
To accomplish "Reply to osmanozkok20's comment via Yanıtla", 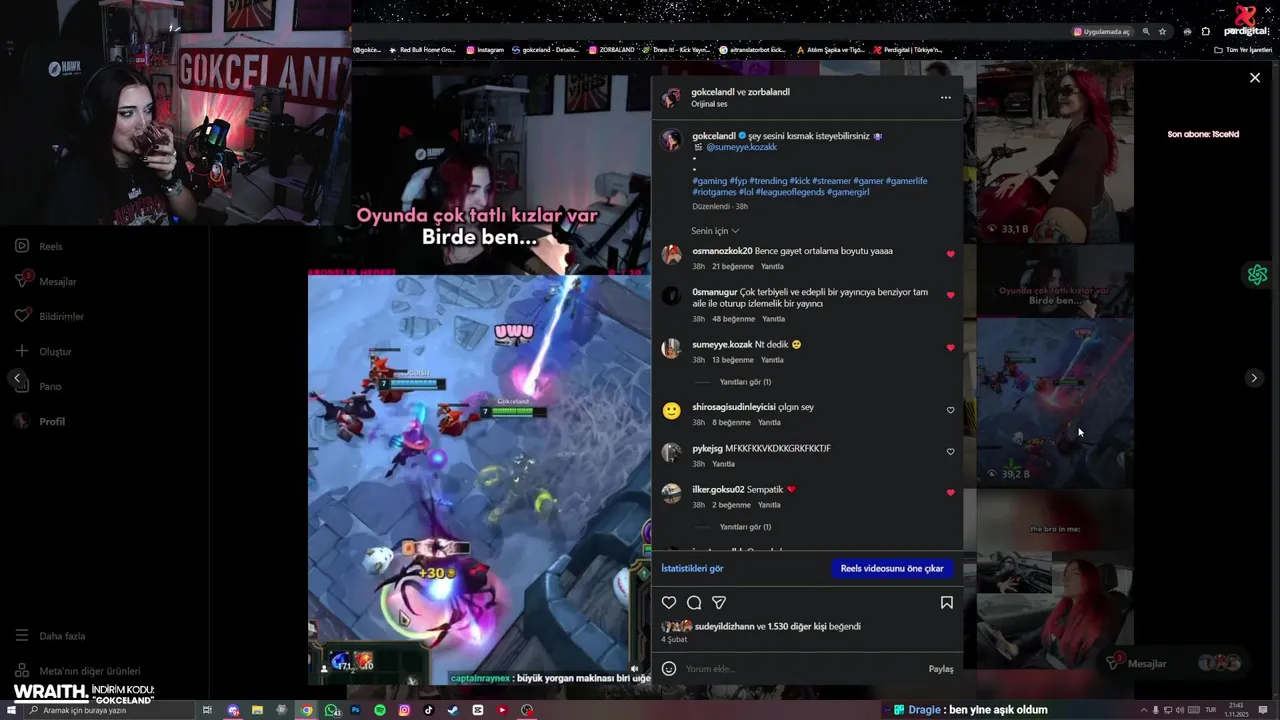I will [772, 267].
